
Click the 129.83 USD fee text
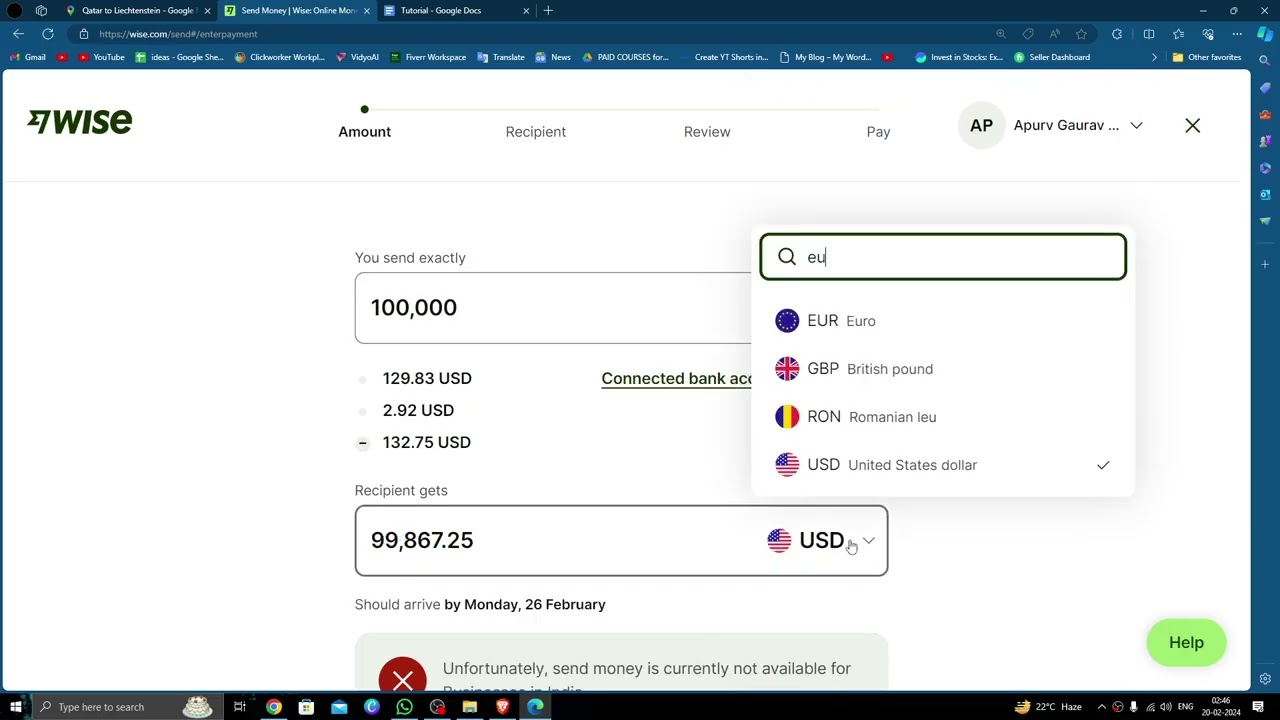click(x=427, y=379)
